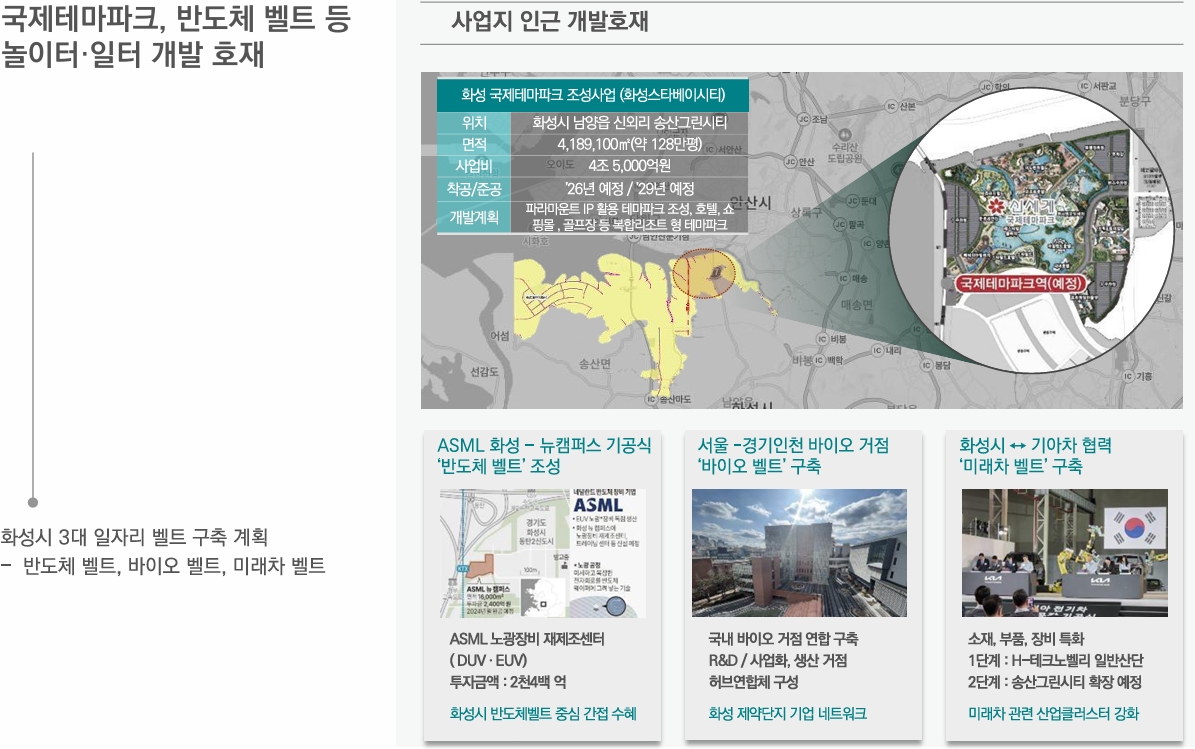Click the area value '4,189,100㎡(약 128만평)'

pyautogui.click(x=630, y=144)
